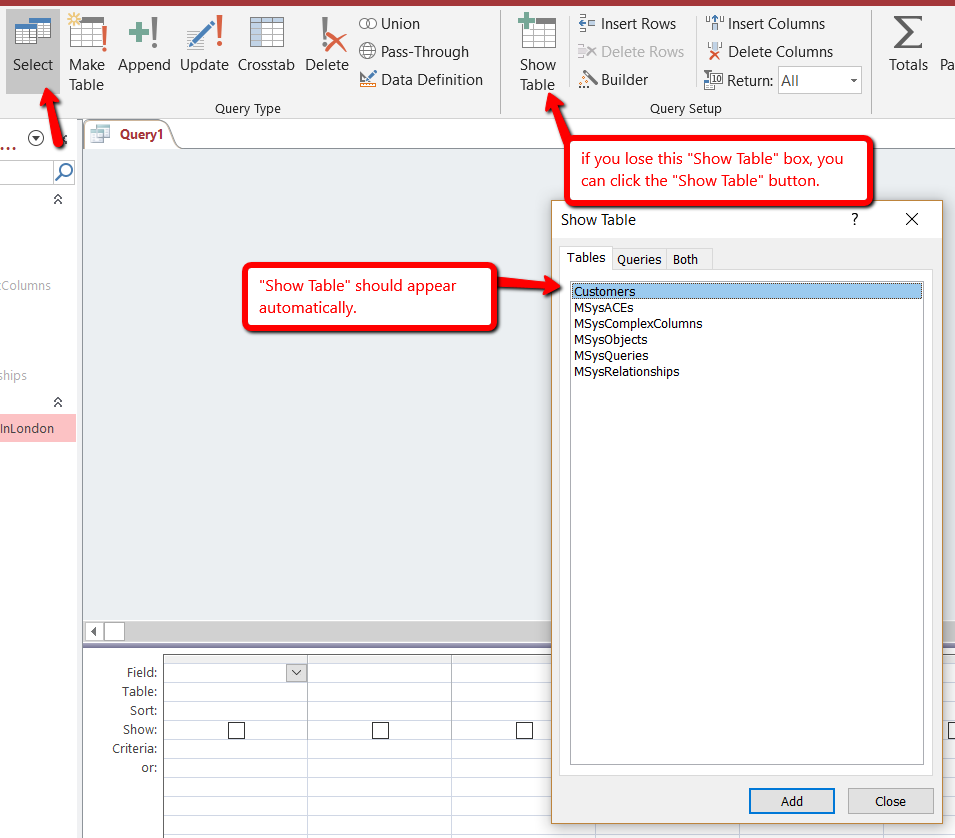Select the Select query type button

click(33, 51)
